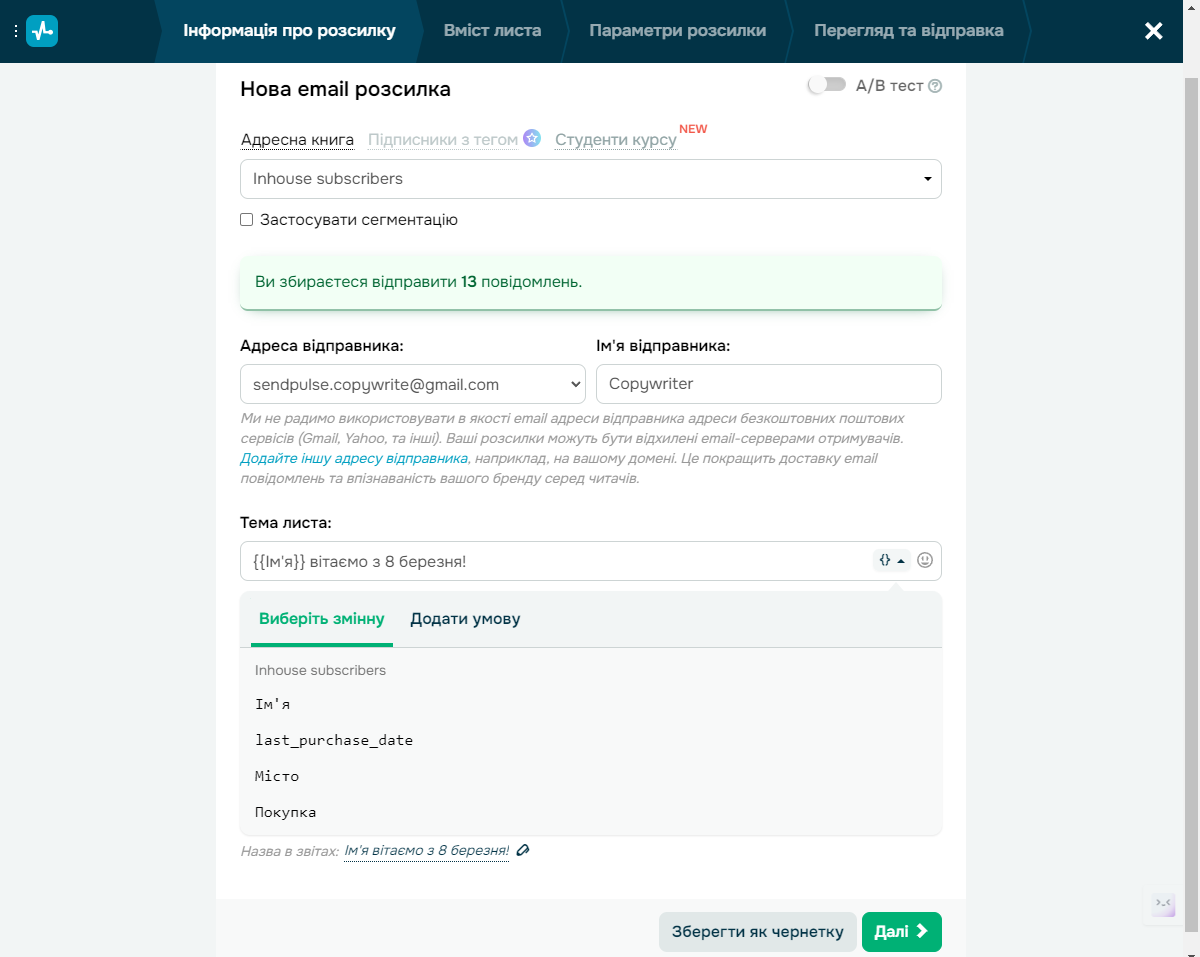The width and height of the screenshot is (1200, 957).
Task: Open the "Параметри розсилки" step
Action: (677, 31)
